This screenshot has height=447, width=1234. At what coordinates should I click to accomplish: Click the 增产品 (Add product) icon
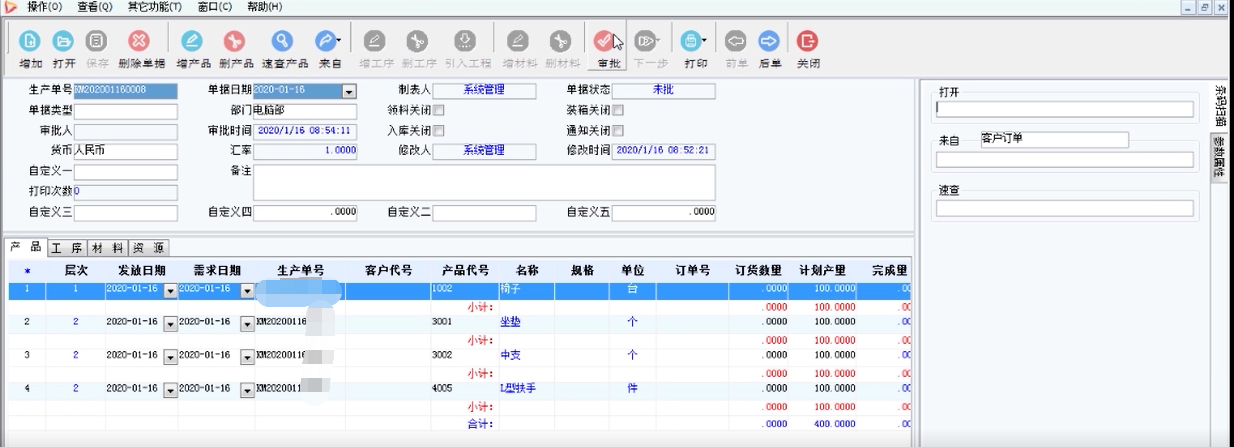point(192,41)
